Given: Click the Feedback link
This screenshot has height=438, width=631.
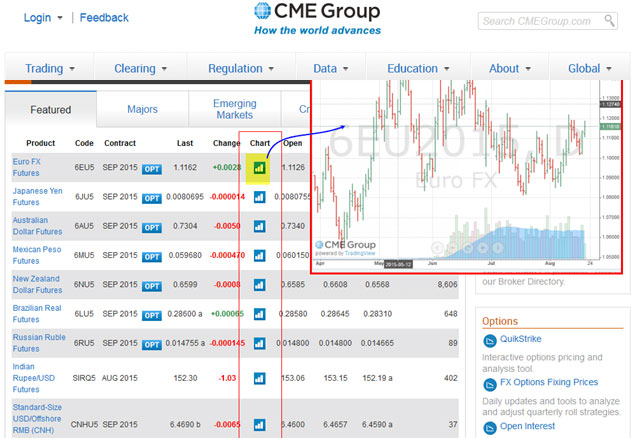Looking at the screenshot, I should [104, 18].
